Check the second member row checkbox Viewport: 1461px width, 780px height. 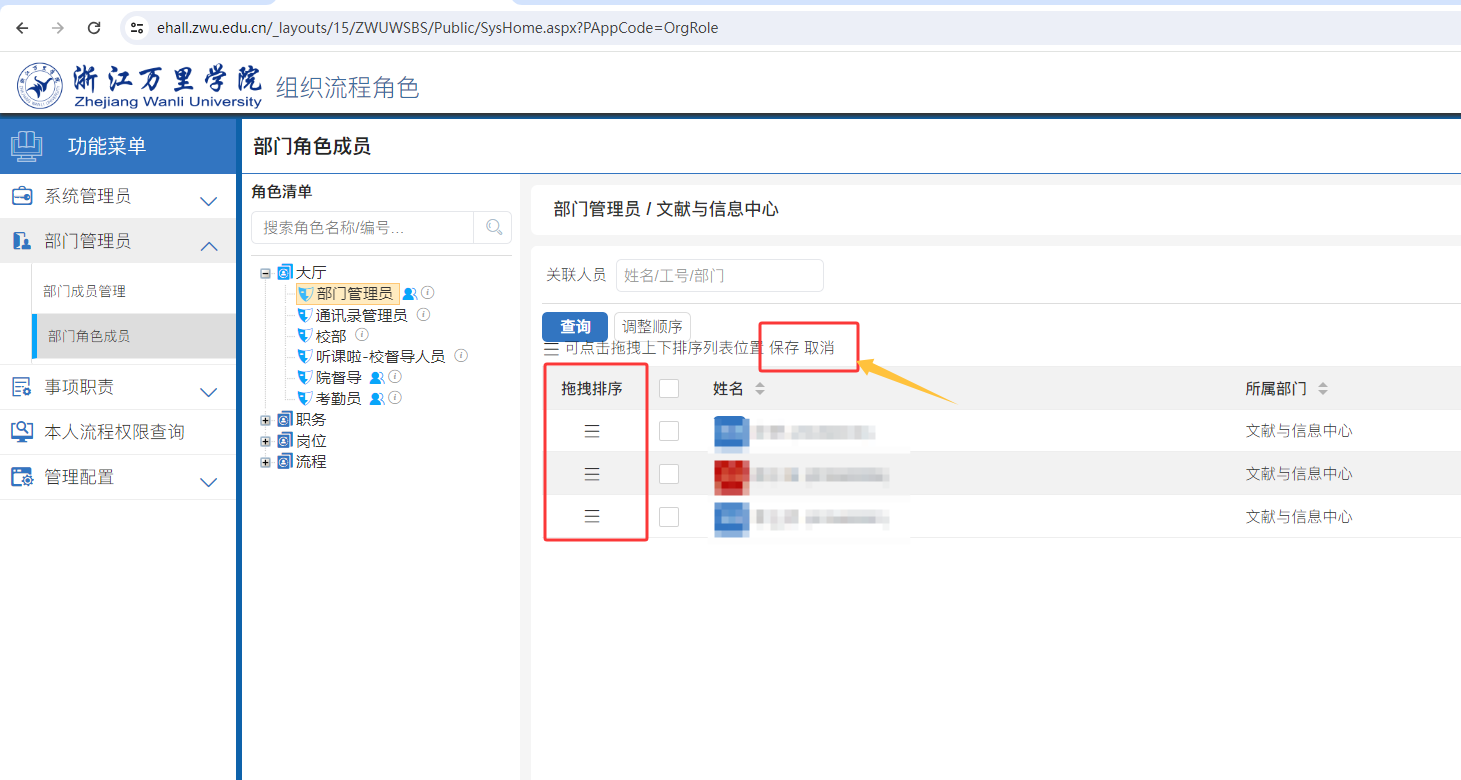tap(669, 474)
